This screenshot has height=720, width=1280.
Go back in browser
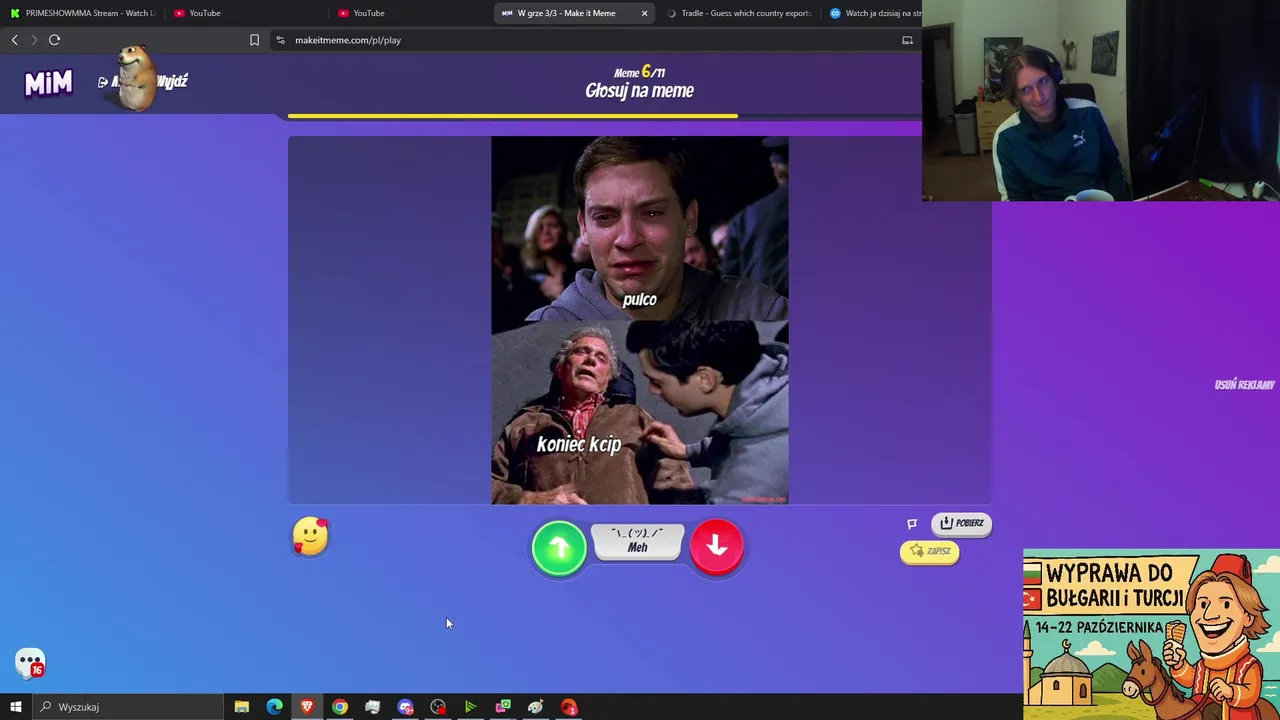(14, 40)
